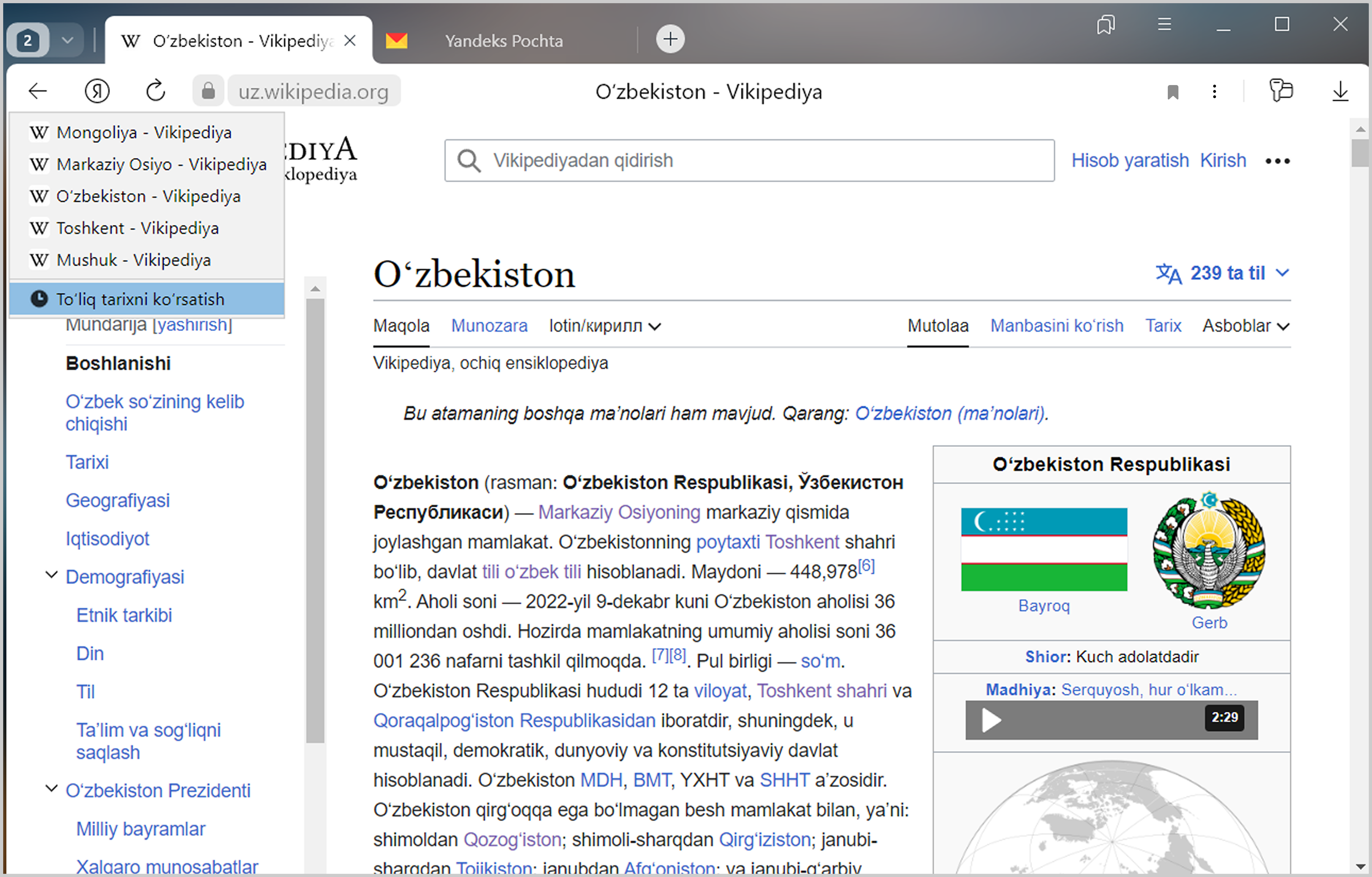
Task: Collapse the Demografiyasi contents section
Action: click(51, 575)
